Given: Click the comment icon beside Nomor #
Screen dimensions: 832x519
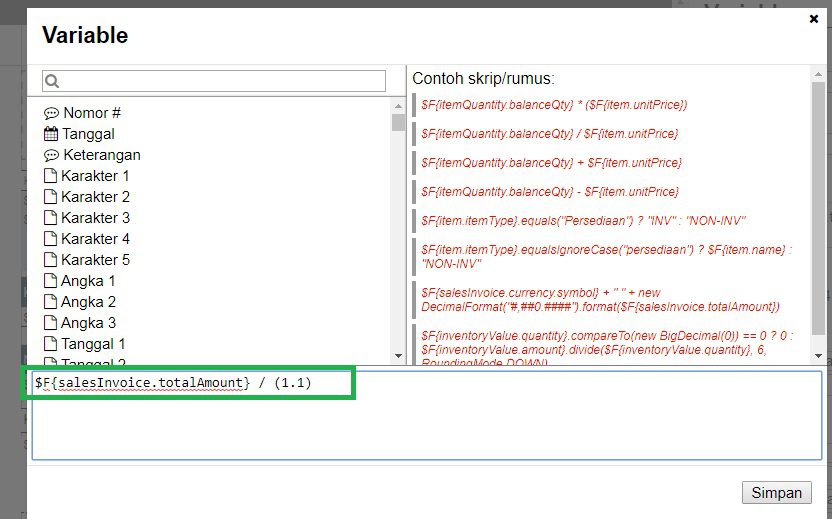Looking at the screenshot, I should [51, 113].
